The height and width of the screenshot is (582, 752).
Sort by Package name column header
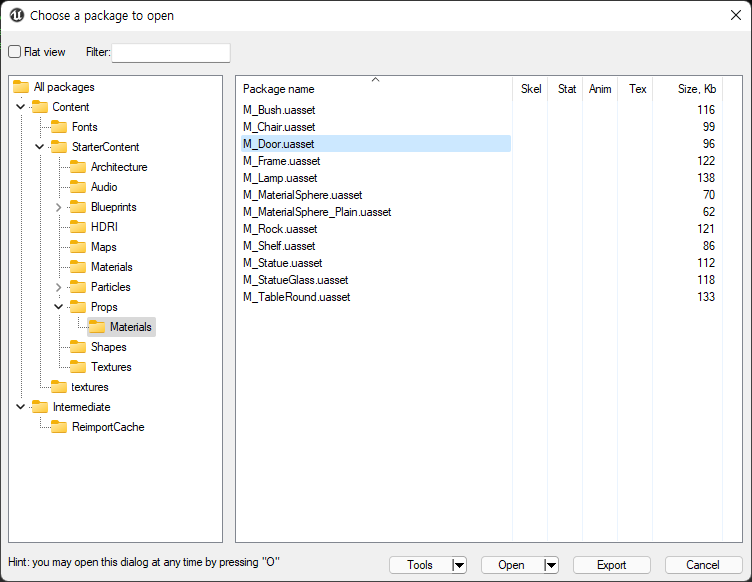tap(374, 89)
